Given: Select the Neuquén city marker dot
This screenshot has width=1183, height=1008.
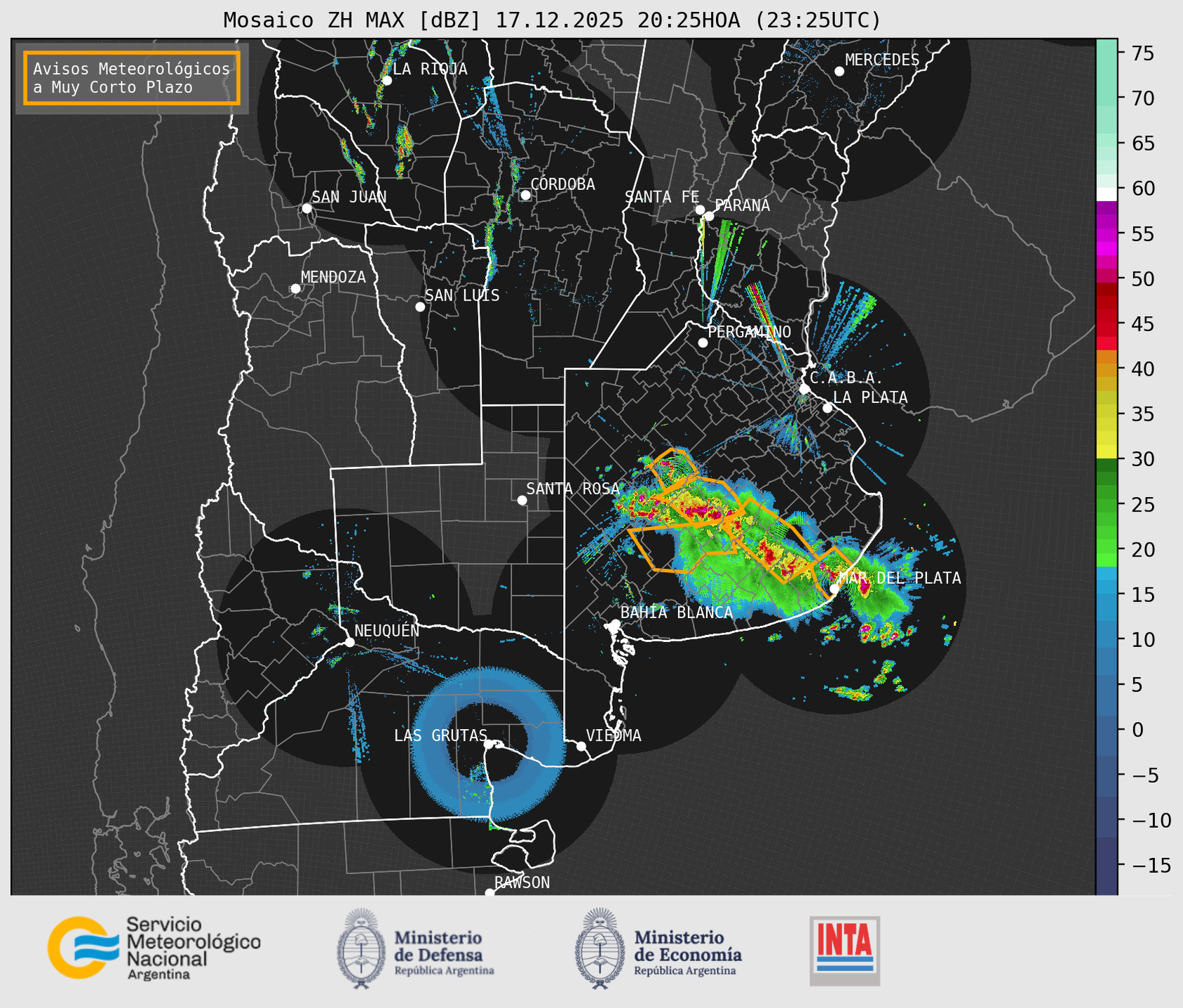Looking at the screenshot, I should coord(349,642).
